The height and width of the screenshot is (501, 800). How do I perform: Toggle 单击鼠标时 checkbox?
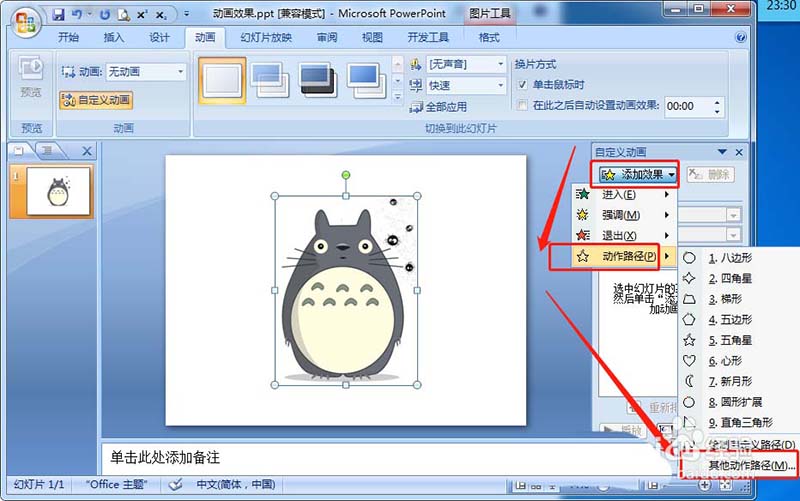click(x=522, y=85)
